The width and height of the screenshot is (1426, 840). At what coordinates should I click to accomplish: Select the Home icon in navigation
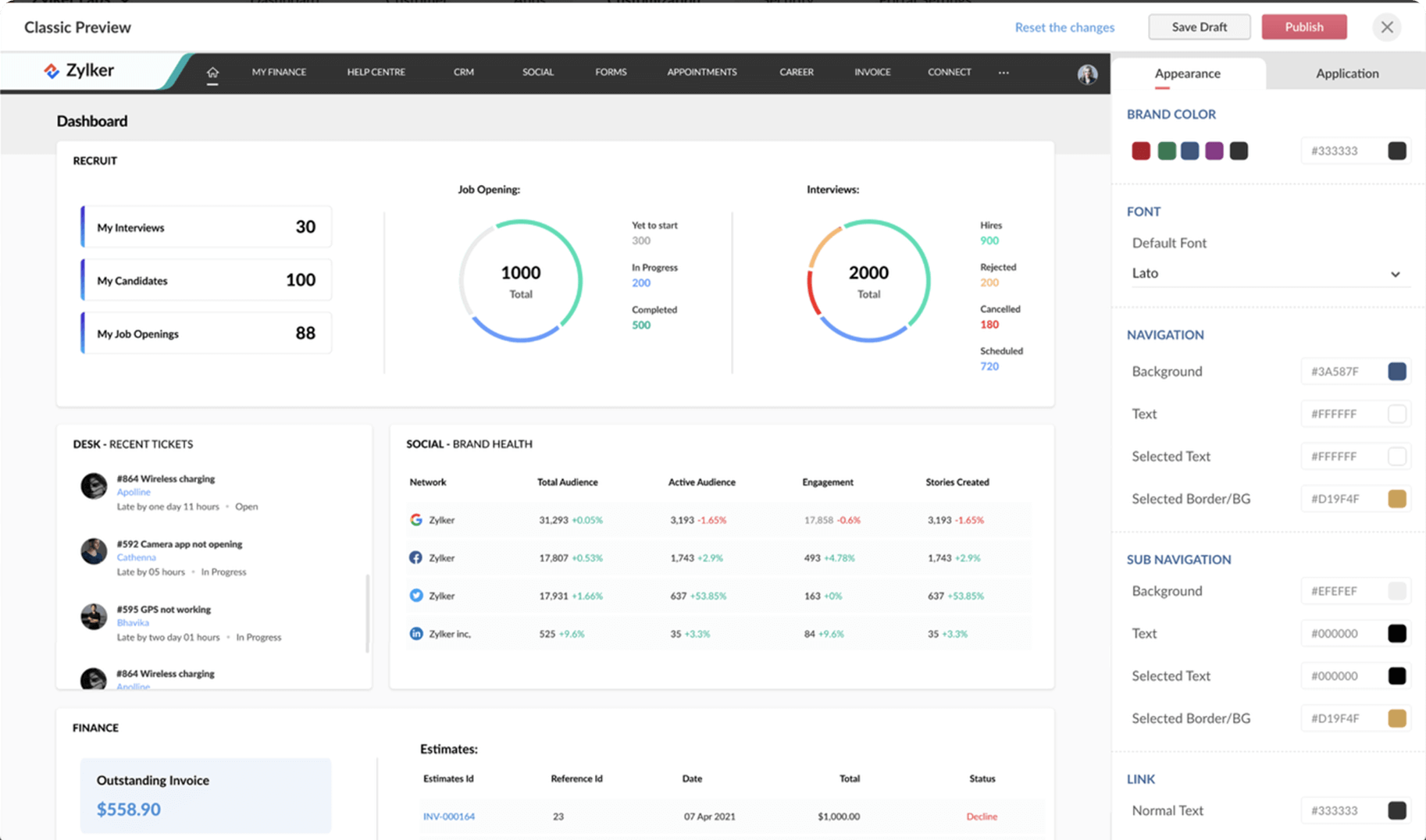(212, 72)
